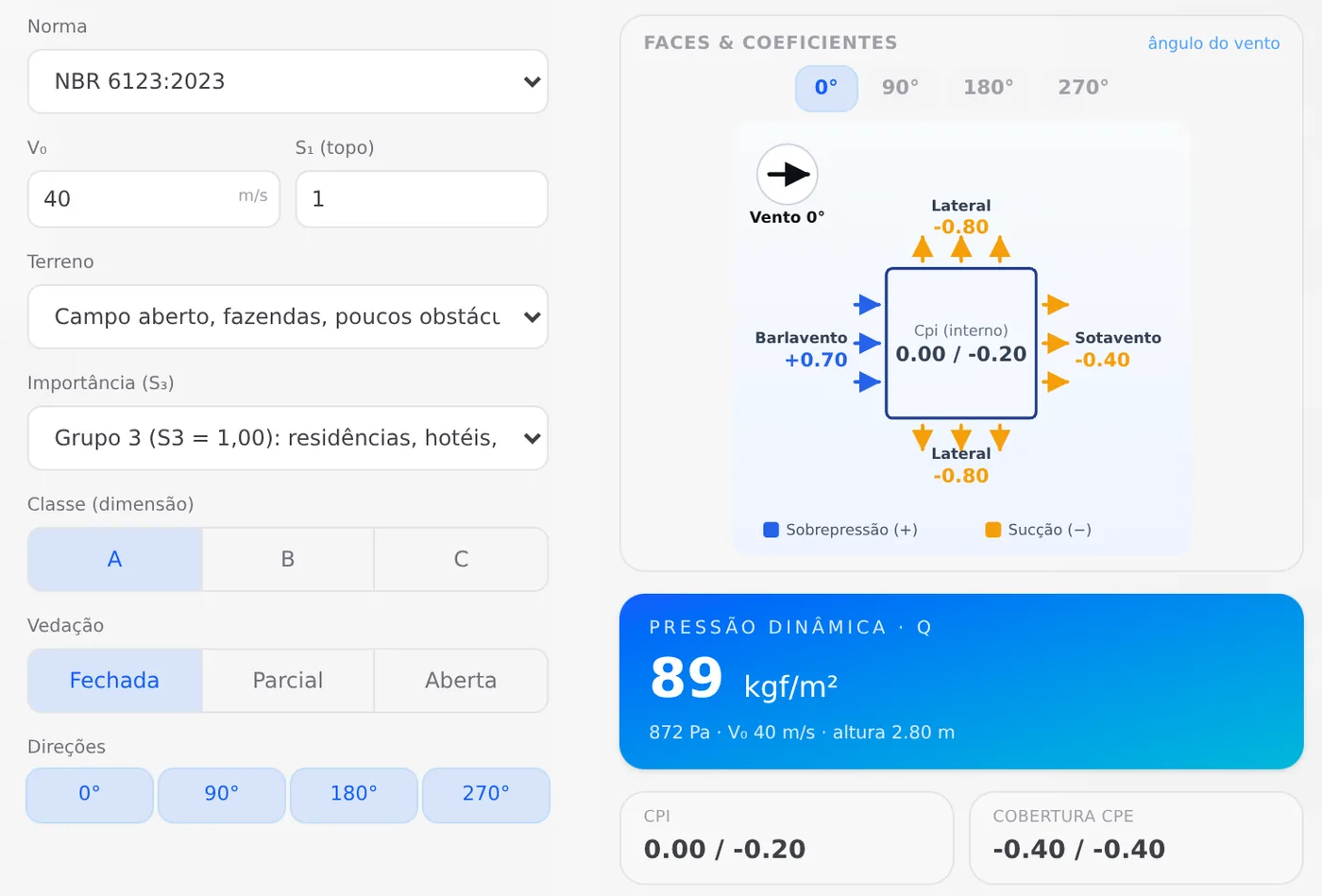Click the 'Sucção (−)' legend label
The image size is (1322, 896).
click(1049, 530)
